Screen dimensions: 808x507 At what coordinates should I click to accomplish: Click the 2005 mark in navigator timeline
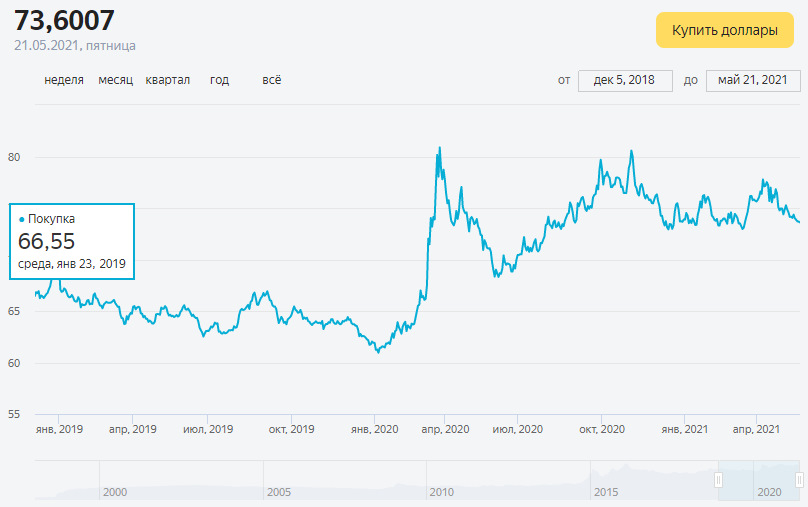278,493
